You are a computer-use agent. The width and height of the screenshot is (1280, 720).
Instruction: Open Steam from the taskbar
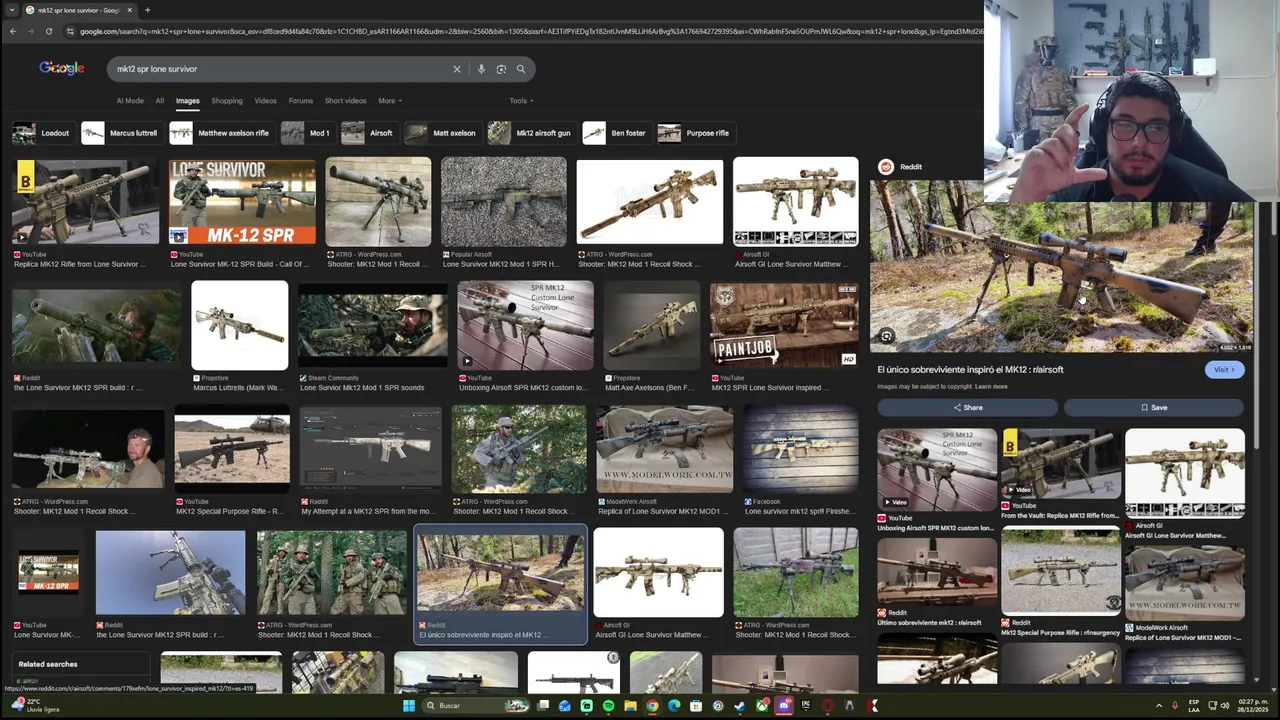click(x=740, y=706)
